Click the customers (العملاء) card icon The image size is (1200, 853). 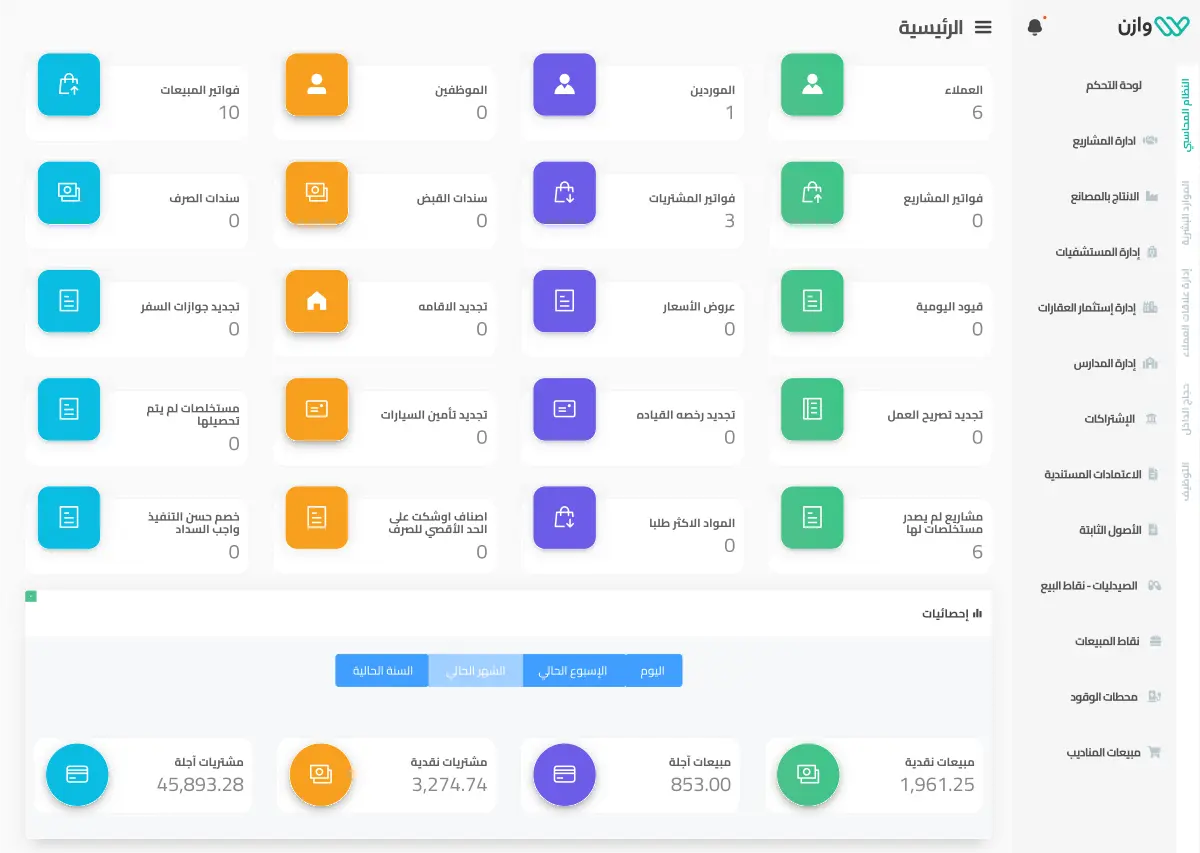tap(812, 85)
